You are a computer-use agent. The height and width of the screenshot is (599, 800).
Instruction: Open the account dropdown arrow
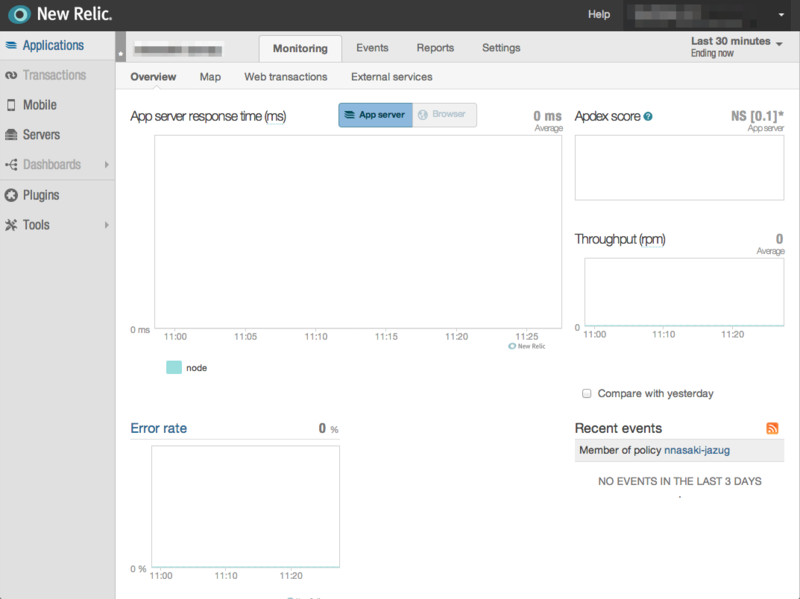[x=781, y=15]
